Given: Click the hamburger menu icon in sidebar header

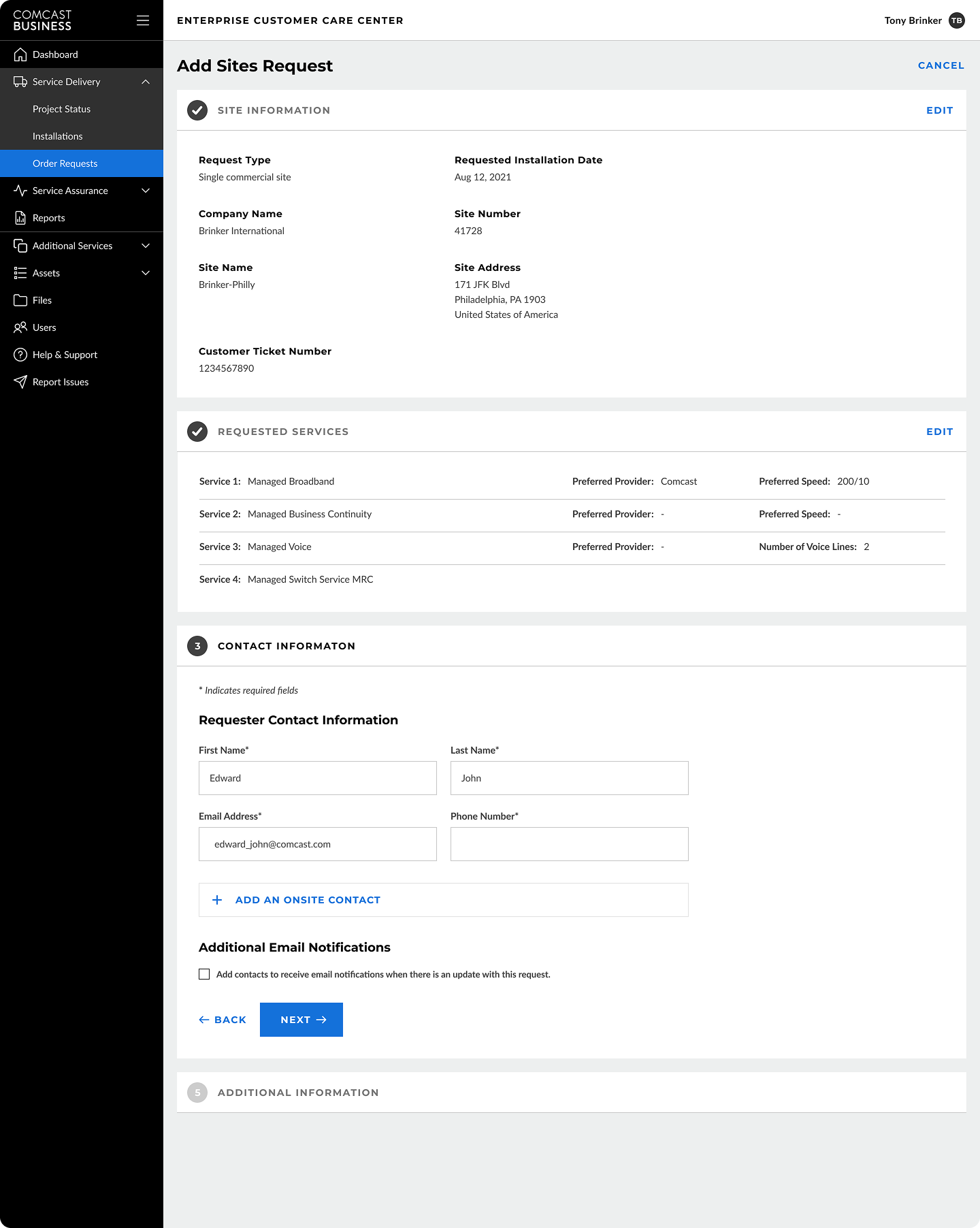Looking at the screenshot, I should tap(143, 20).
